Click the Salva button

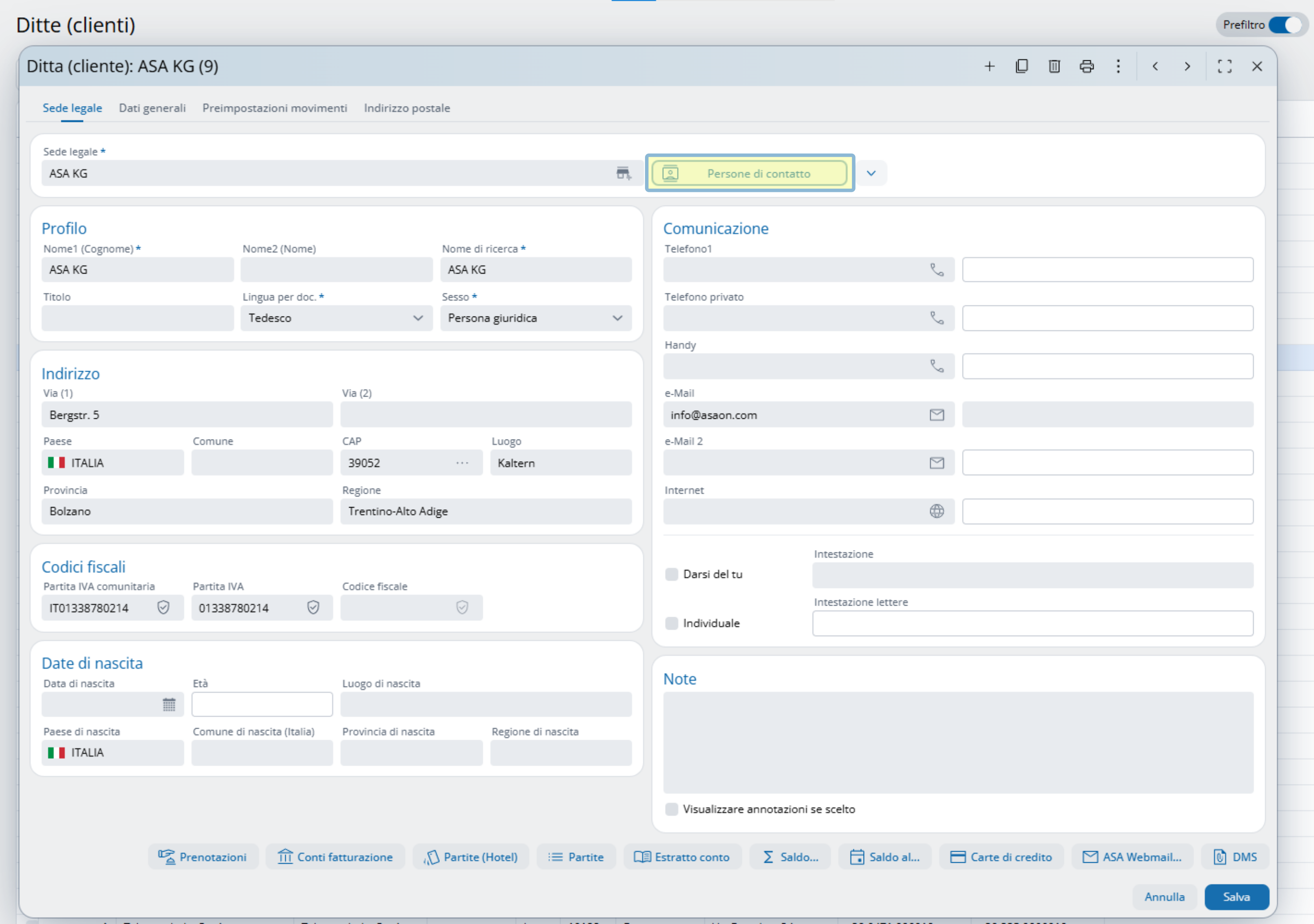(1236, 896)
